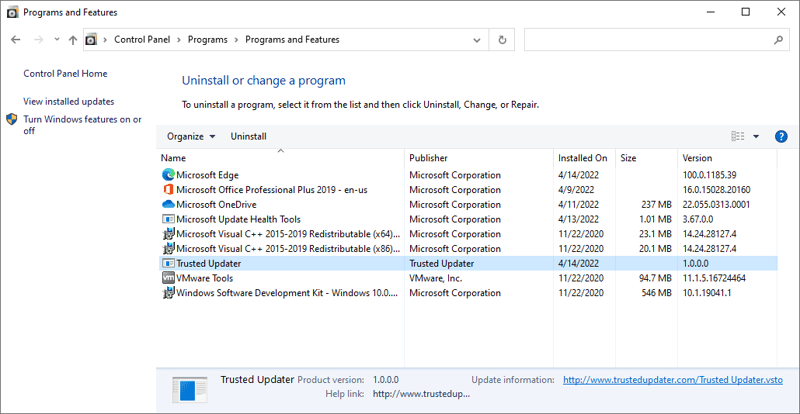Click the Programs and Features title bar icon

(x=13, y=12)
